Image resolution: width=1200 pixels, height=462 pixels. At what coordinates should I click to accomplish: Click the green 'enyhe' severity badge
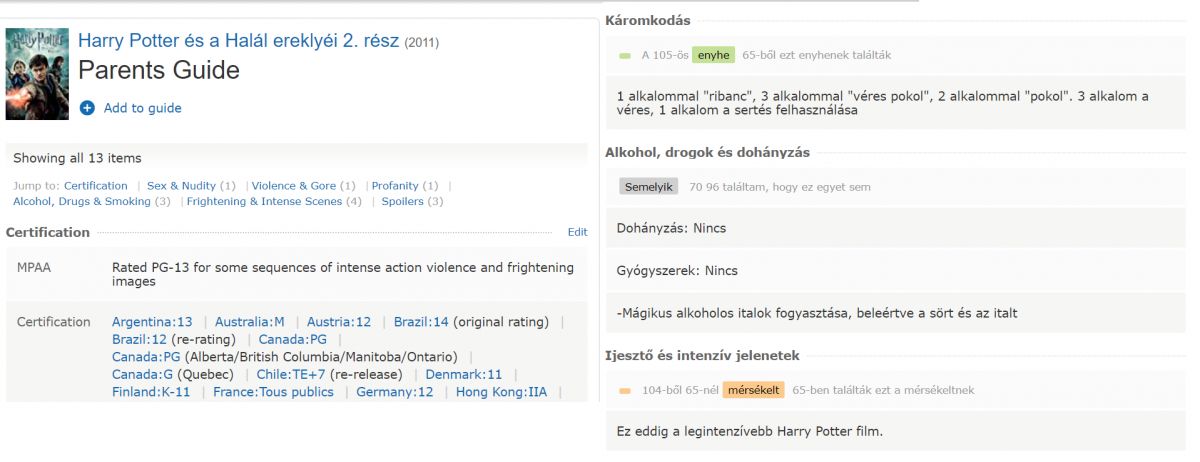coord(713,55)
